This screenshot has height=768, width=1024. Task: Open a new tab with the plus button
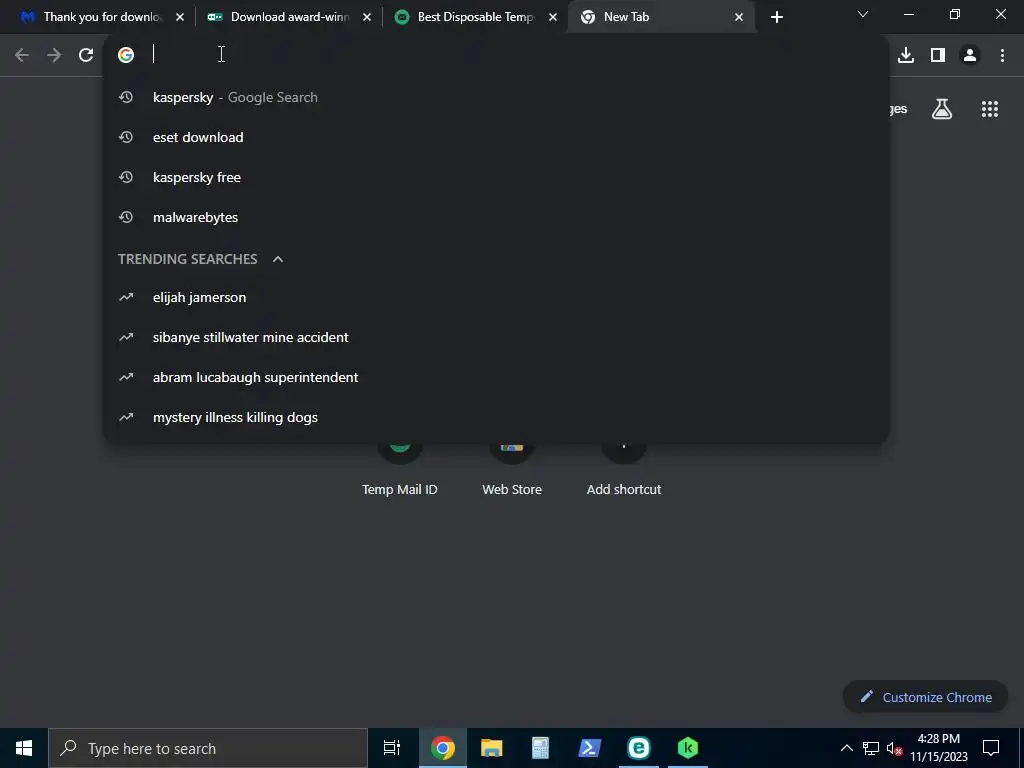[x=776, y=17]
